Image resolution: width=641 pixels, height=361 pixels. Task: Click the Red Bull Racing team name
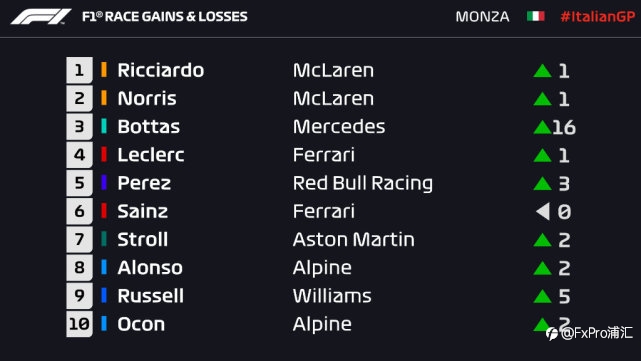pos(363,184)
